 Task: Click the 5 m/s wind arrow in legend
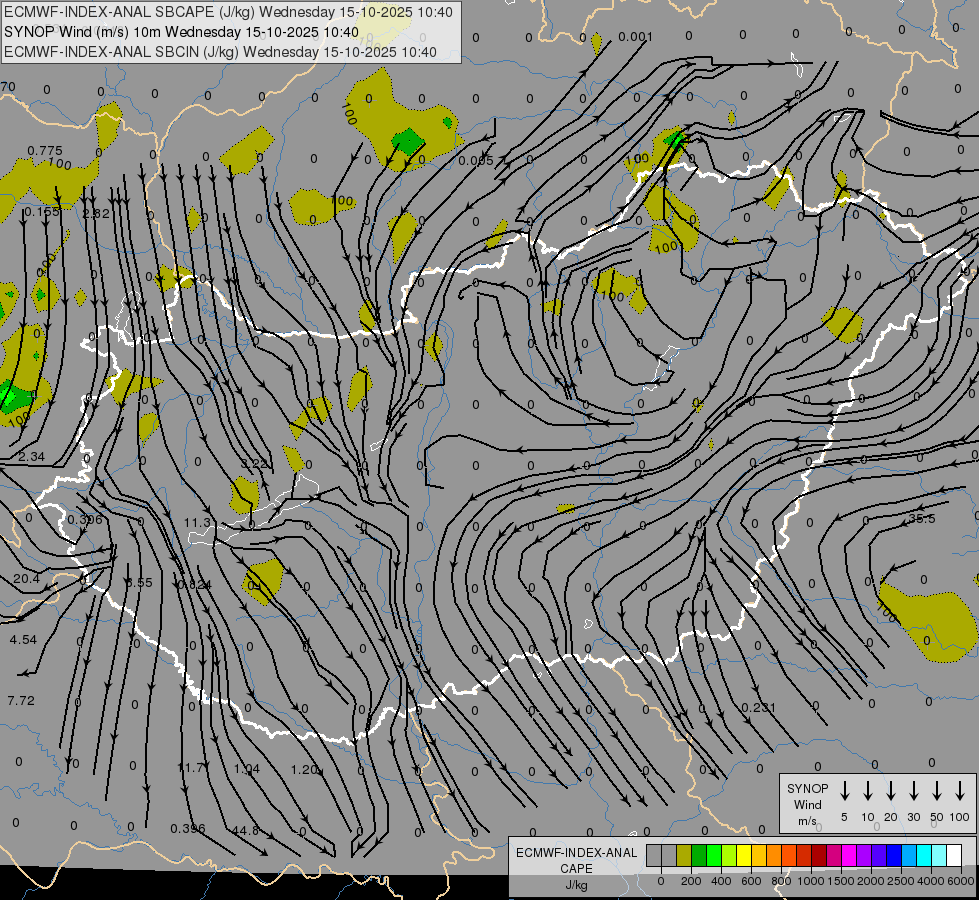[844, 791]
